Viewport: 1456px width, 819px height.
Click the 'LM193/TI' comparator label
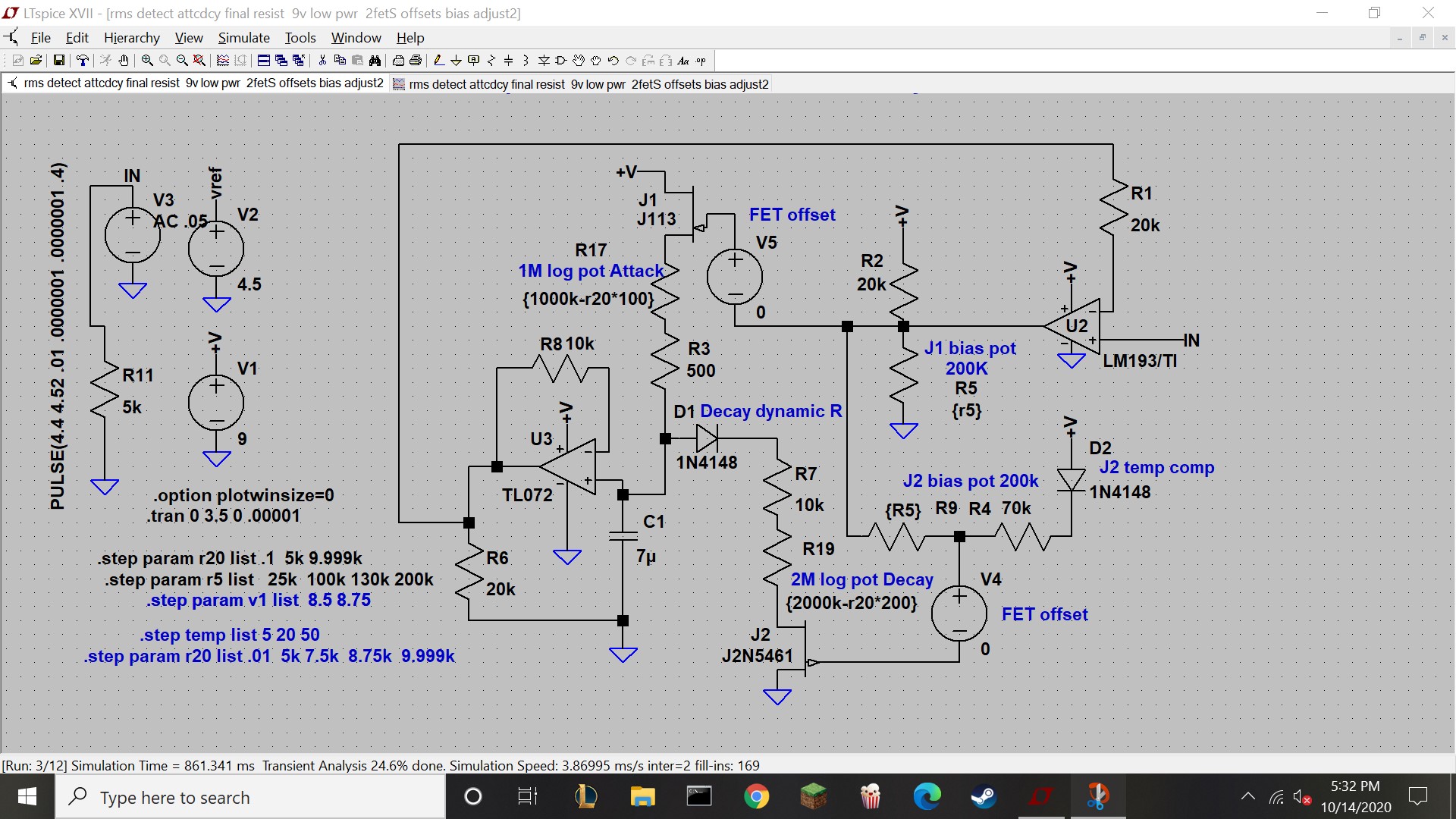pyautogui.click(x=1140, y=361)
